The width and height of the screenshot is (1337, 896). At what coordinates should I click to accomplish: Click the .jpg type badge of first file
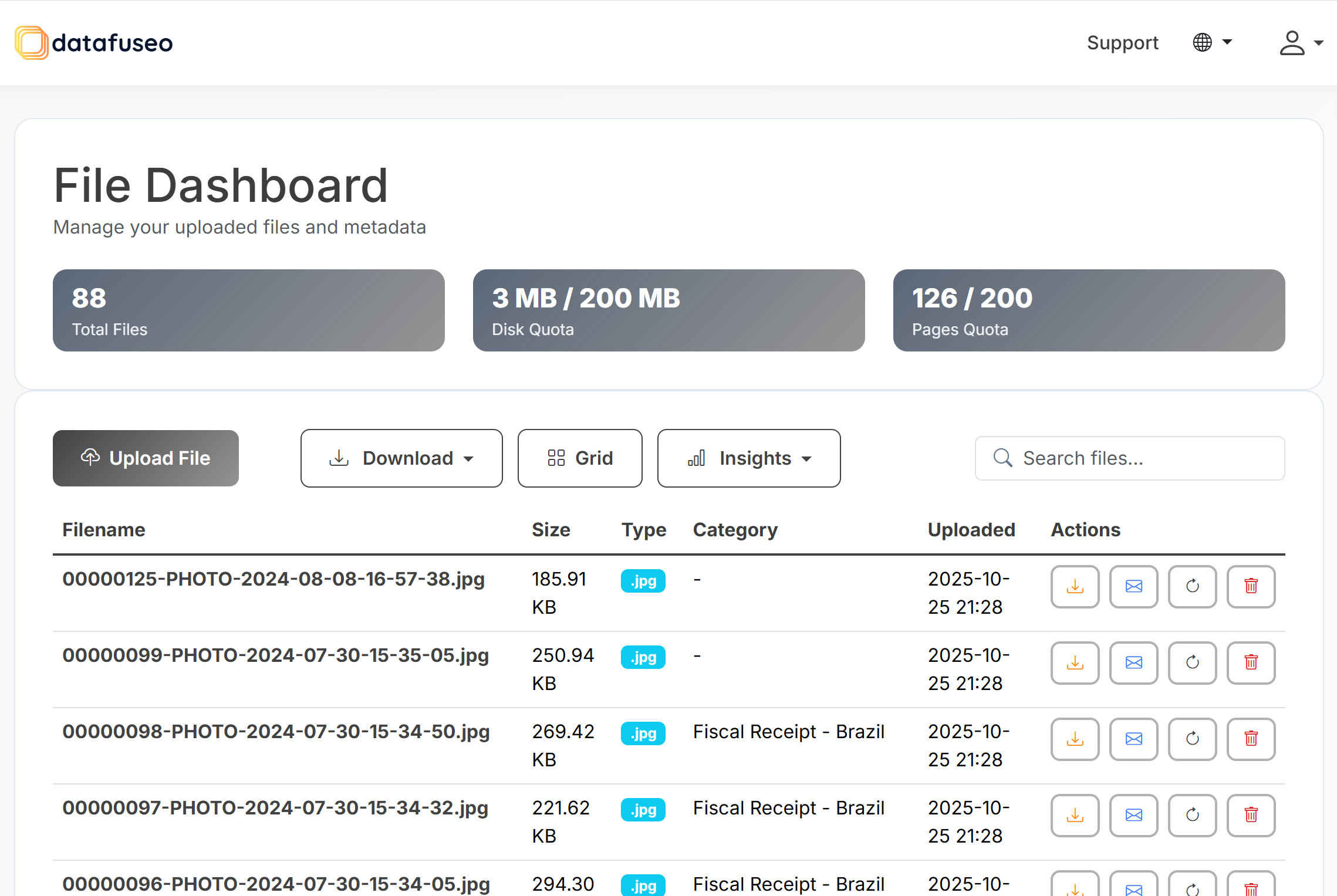643,581
